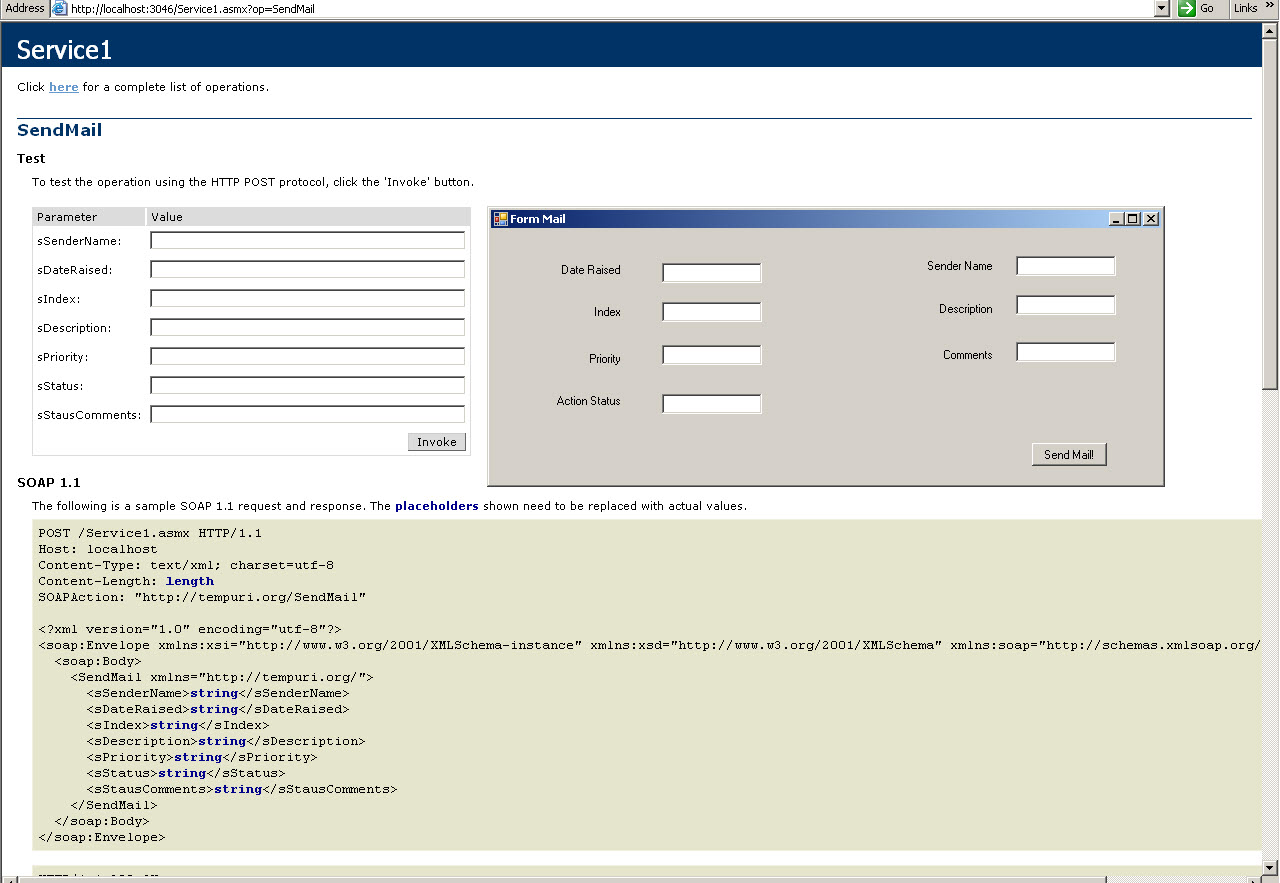Click the Invoke button

click(x=437, y=442)
